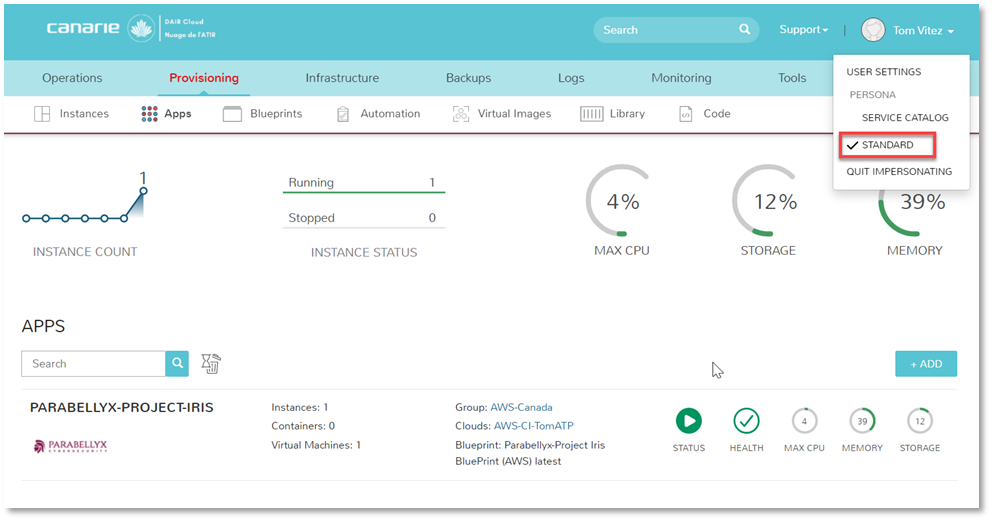The width and height of the screenshot is (992, 521).
Task: Open the Monitoring tab
Action: (681, 78)
